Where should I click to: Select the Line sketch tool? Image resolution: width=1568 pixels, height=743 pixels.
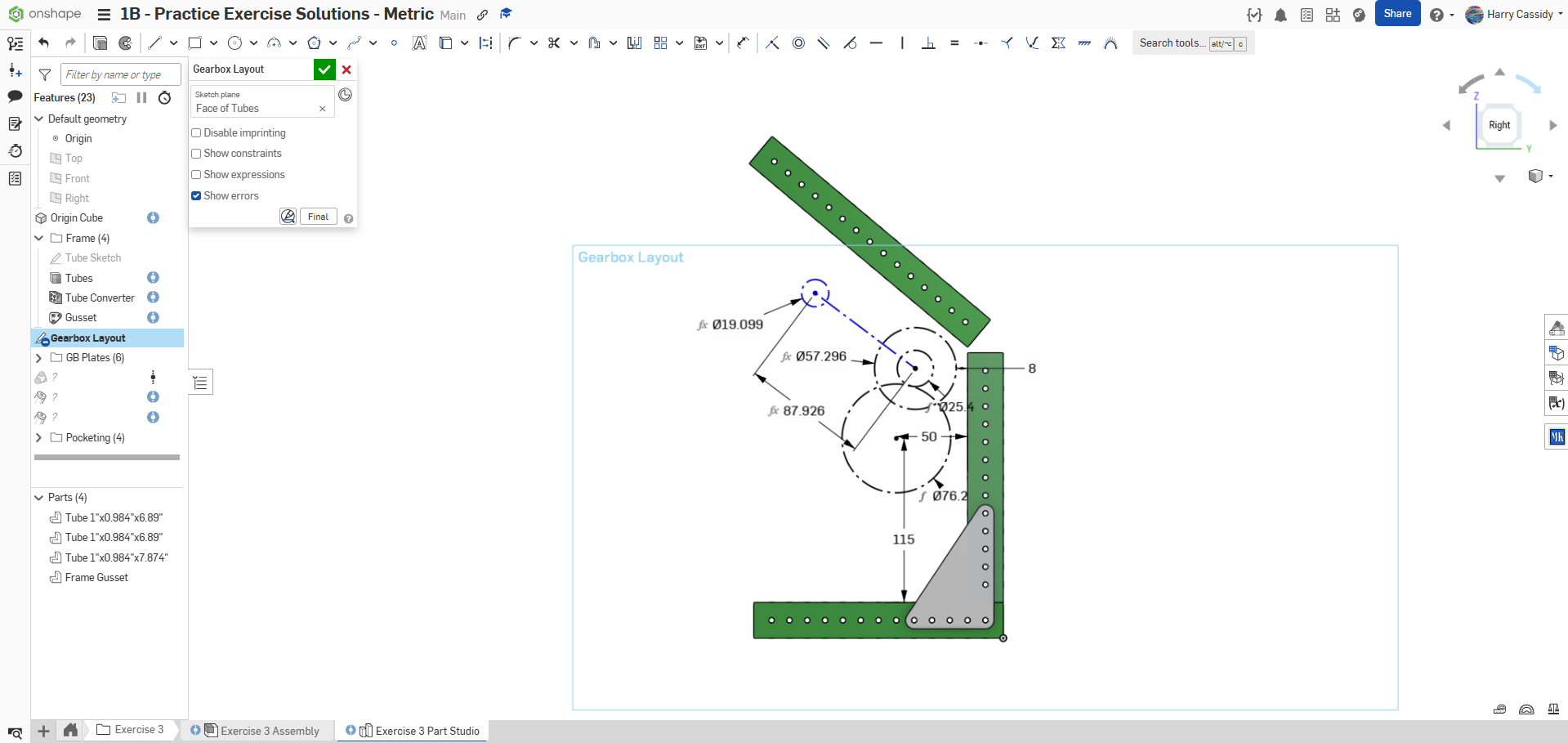click(154, 43)
